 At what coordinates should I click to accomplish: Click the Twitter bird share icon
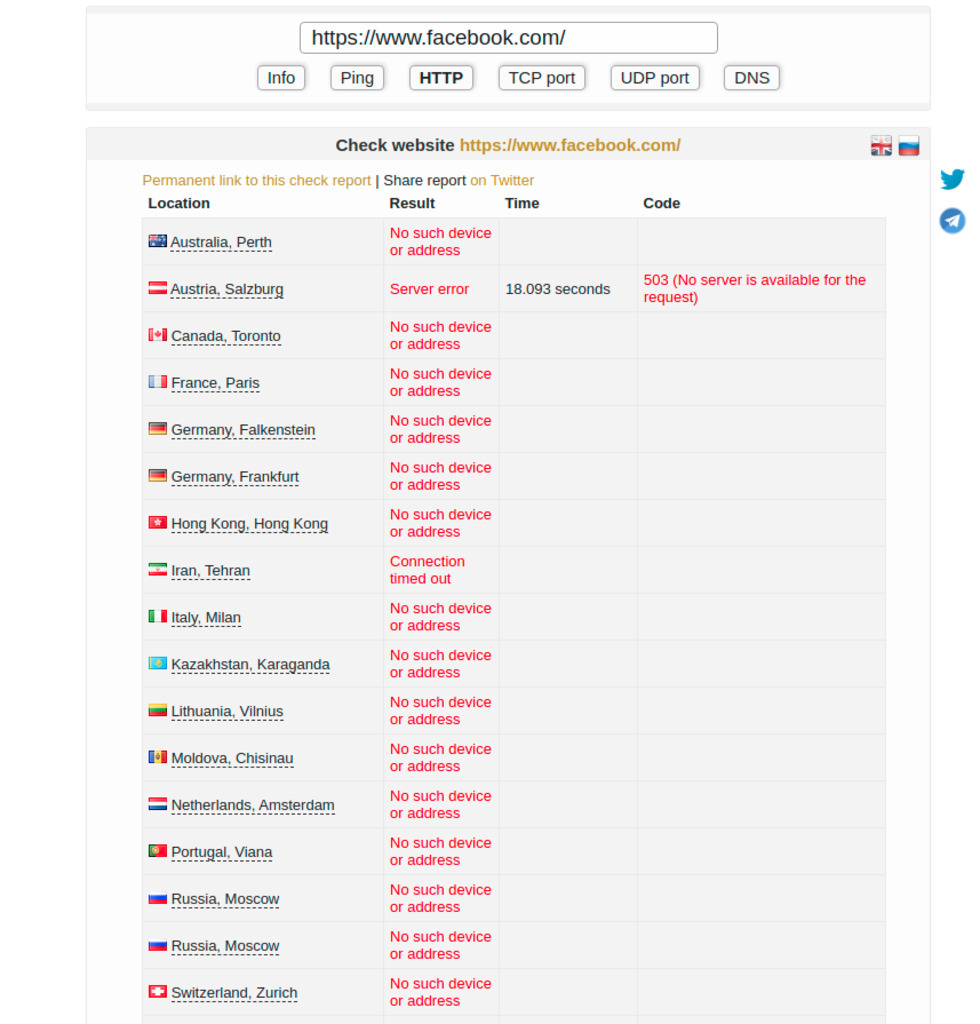click(x=952, y=179)
